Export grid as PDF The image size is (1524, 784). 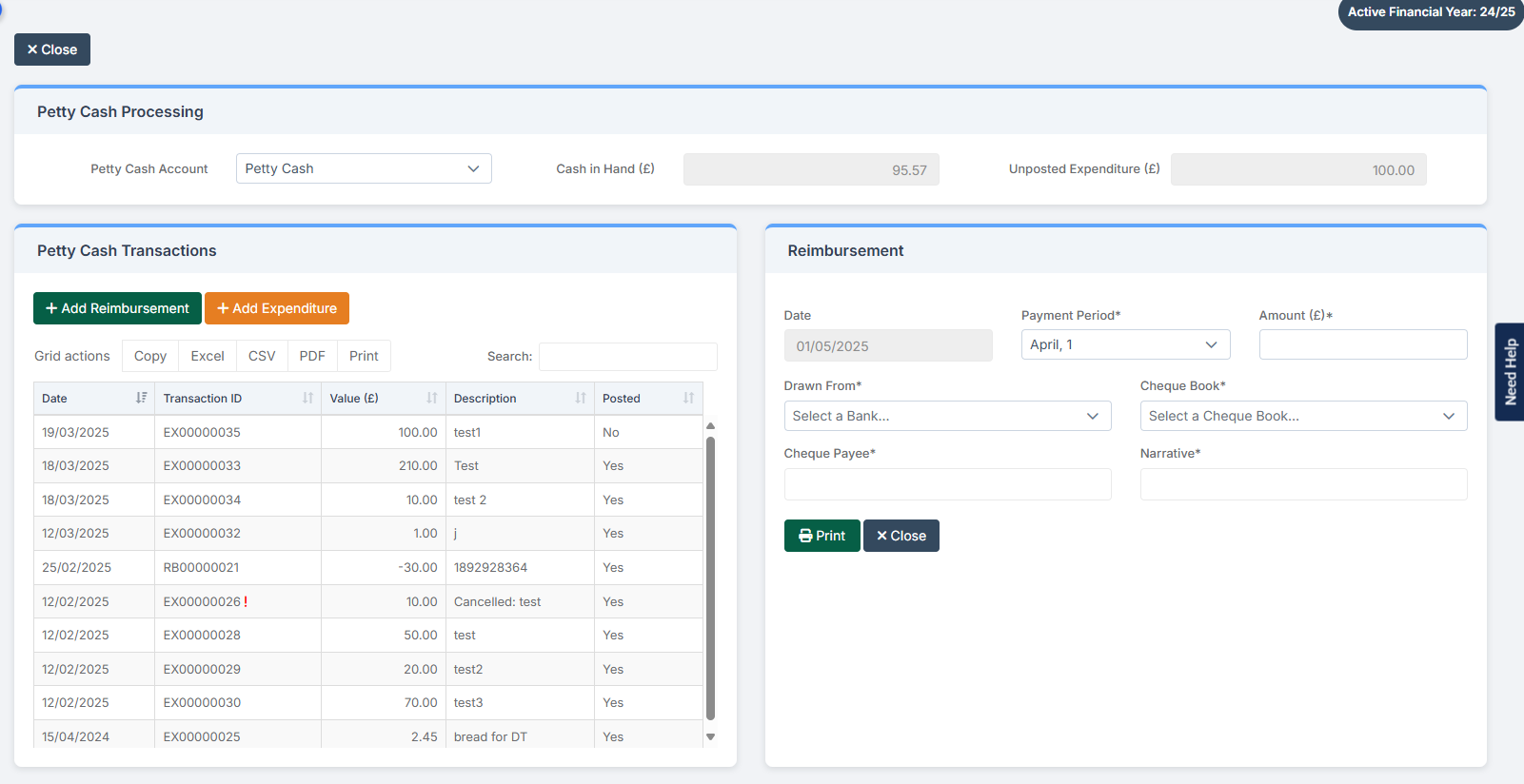click(312, 356)
